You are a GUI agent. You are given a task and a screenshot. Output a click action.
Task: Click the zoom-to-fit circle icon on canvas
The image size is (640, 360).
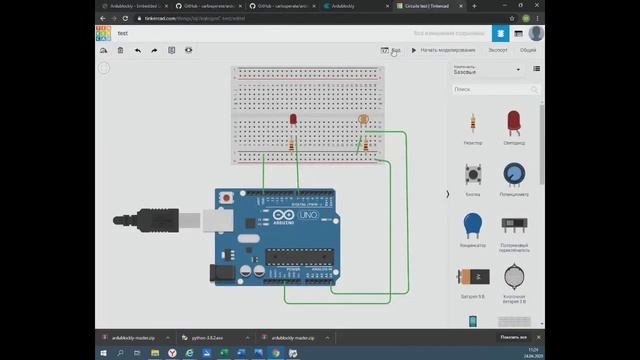pyautogui.click(x=104, y=68)
